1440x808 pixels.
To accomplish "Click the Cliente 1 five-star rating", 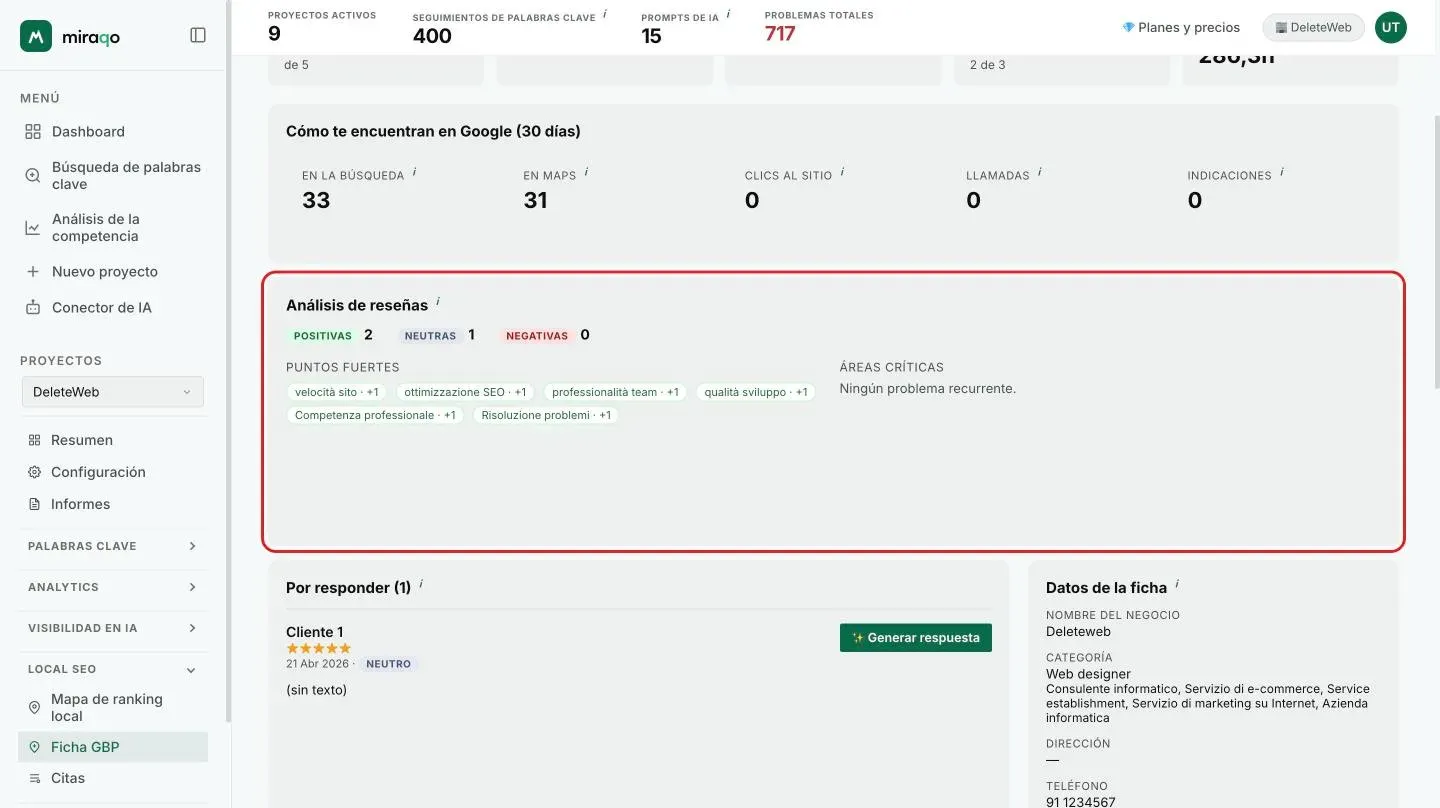I will [319, 648].
